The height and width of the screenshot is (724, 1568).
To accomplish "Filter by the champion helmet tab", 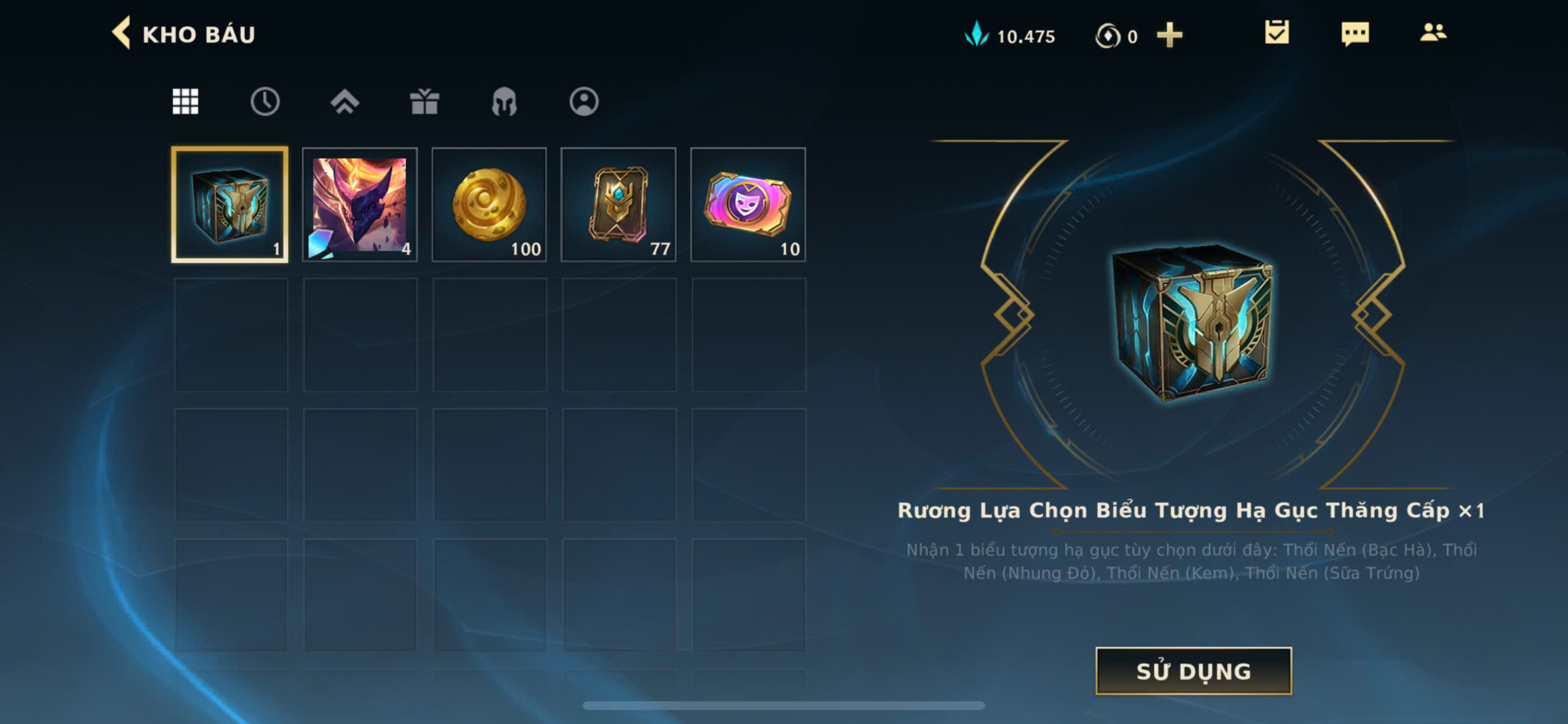I will 504,101.
